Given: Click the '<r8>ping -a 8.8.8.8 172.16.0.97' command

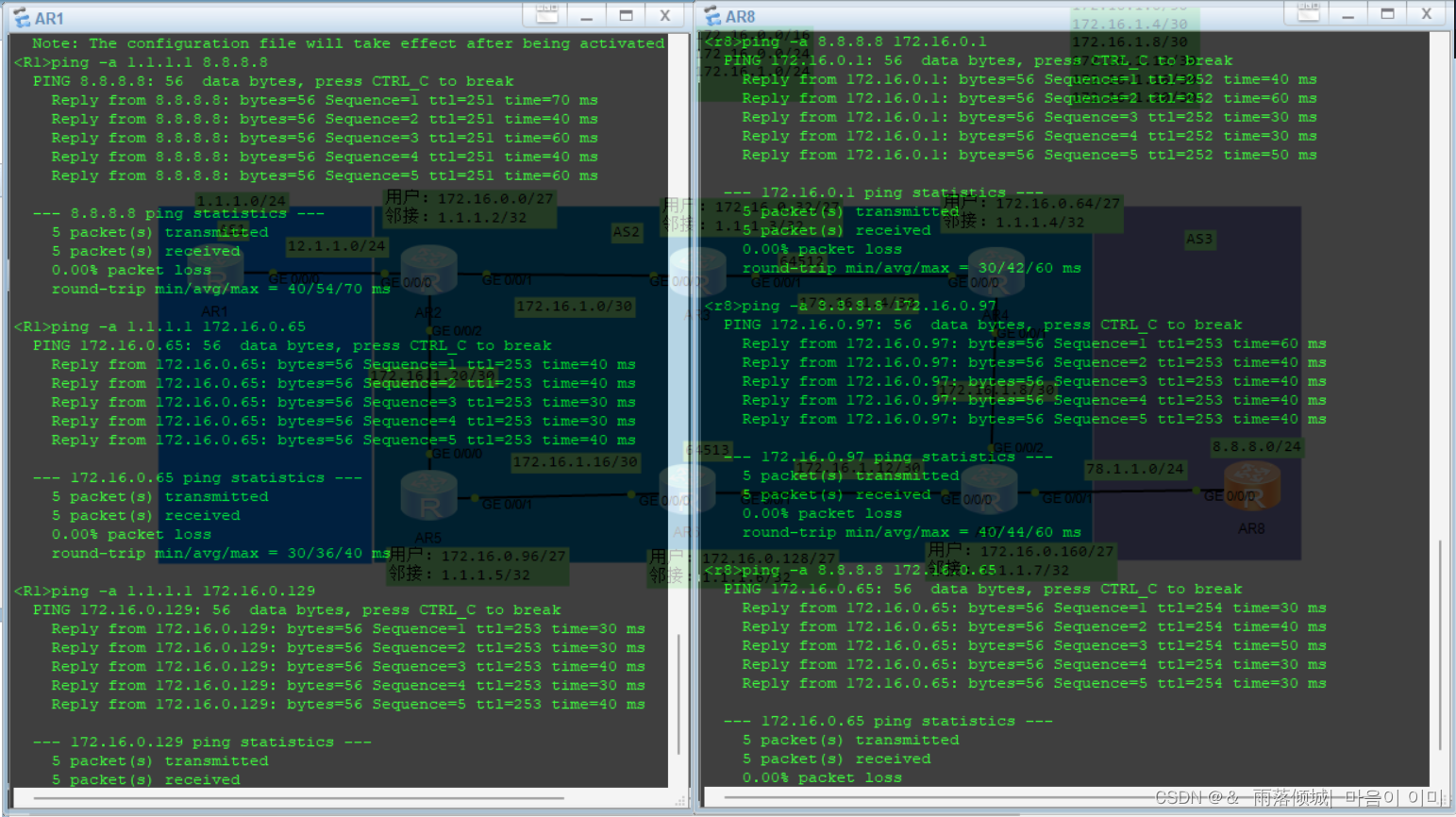Looking at the screenshot, I should 850,306.
